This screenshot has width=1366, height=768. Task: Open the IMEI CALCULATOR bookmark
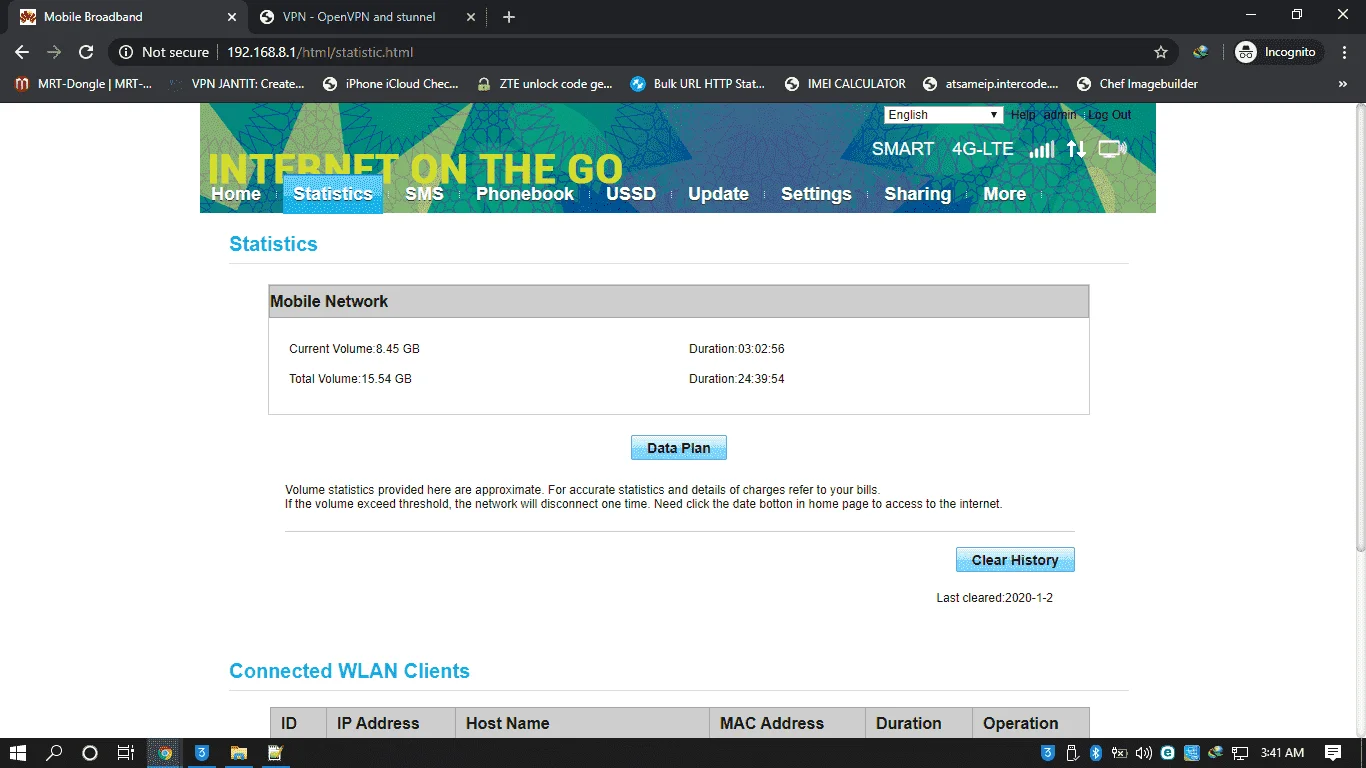point(846,84)
